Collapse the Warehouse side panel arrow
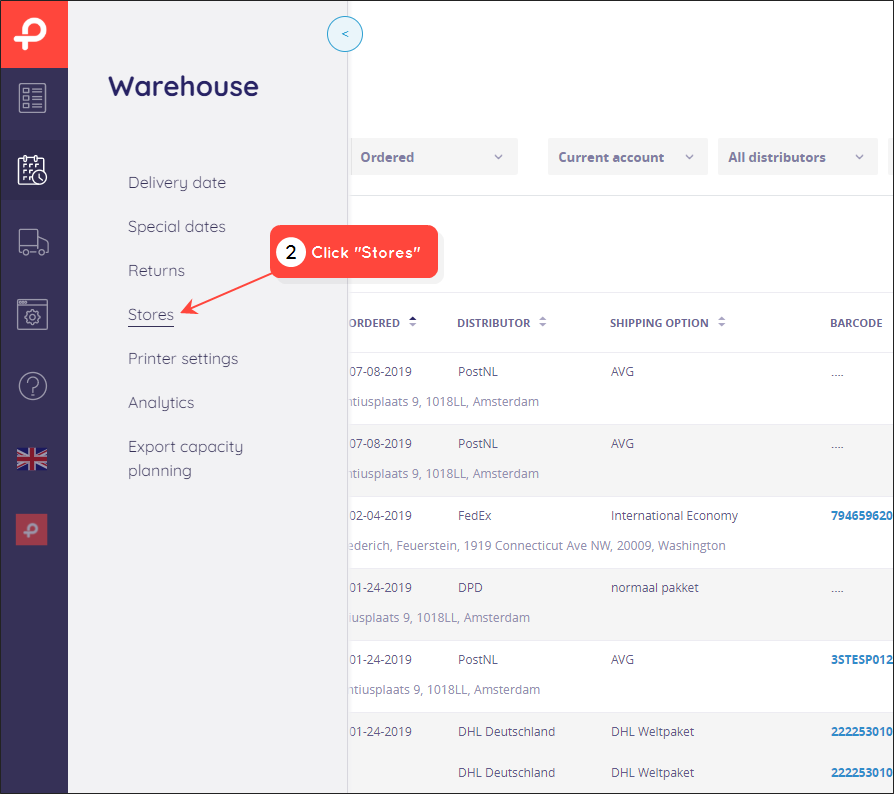 345,34
